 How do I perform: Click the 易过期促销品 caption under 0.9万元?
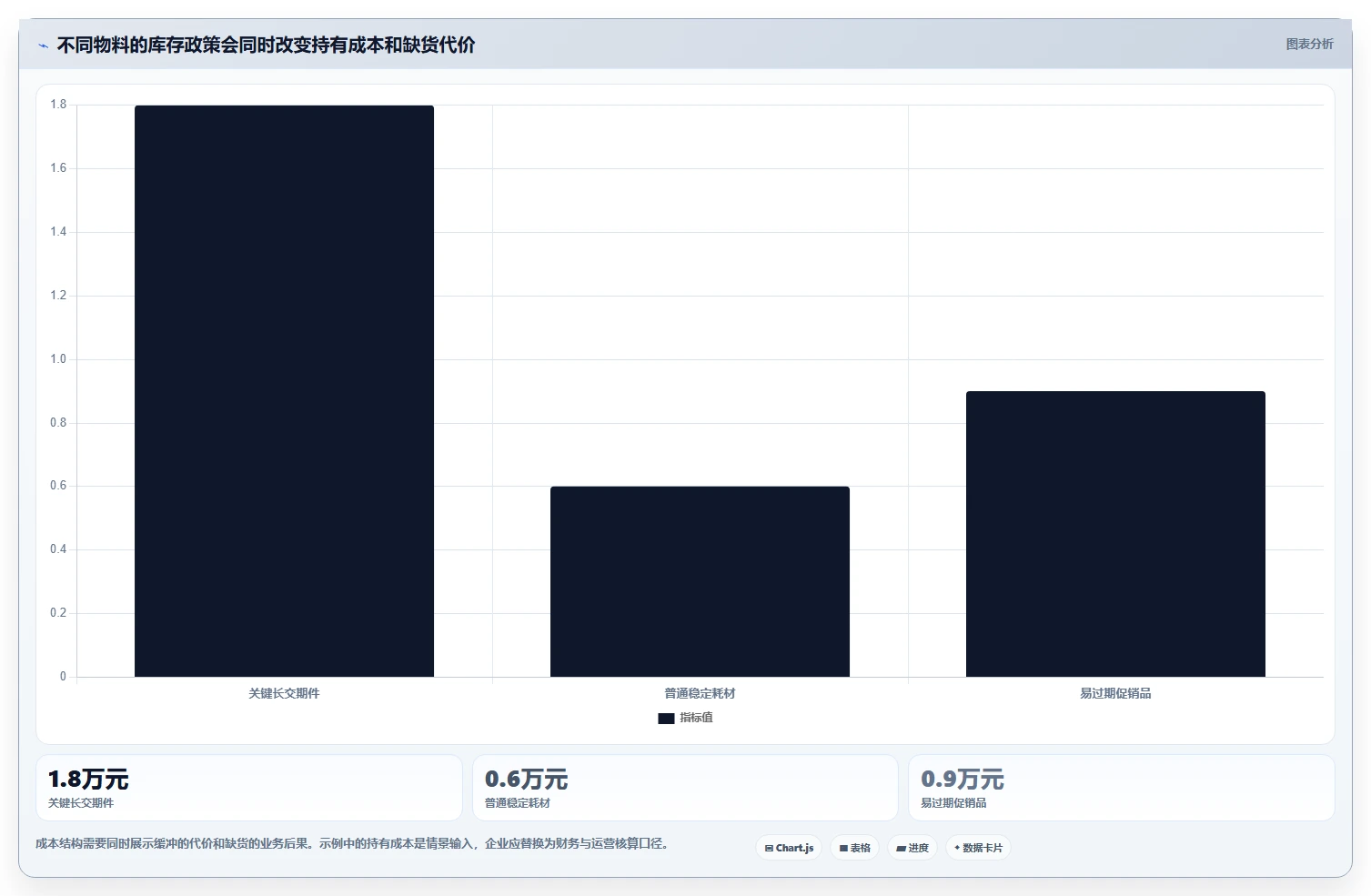click(953, 803)
